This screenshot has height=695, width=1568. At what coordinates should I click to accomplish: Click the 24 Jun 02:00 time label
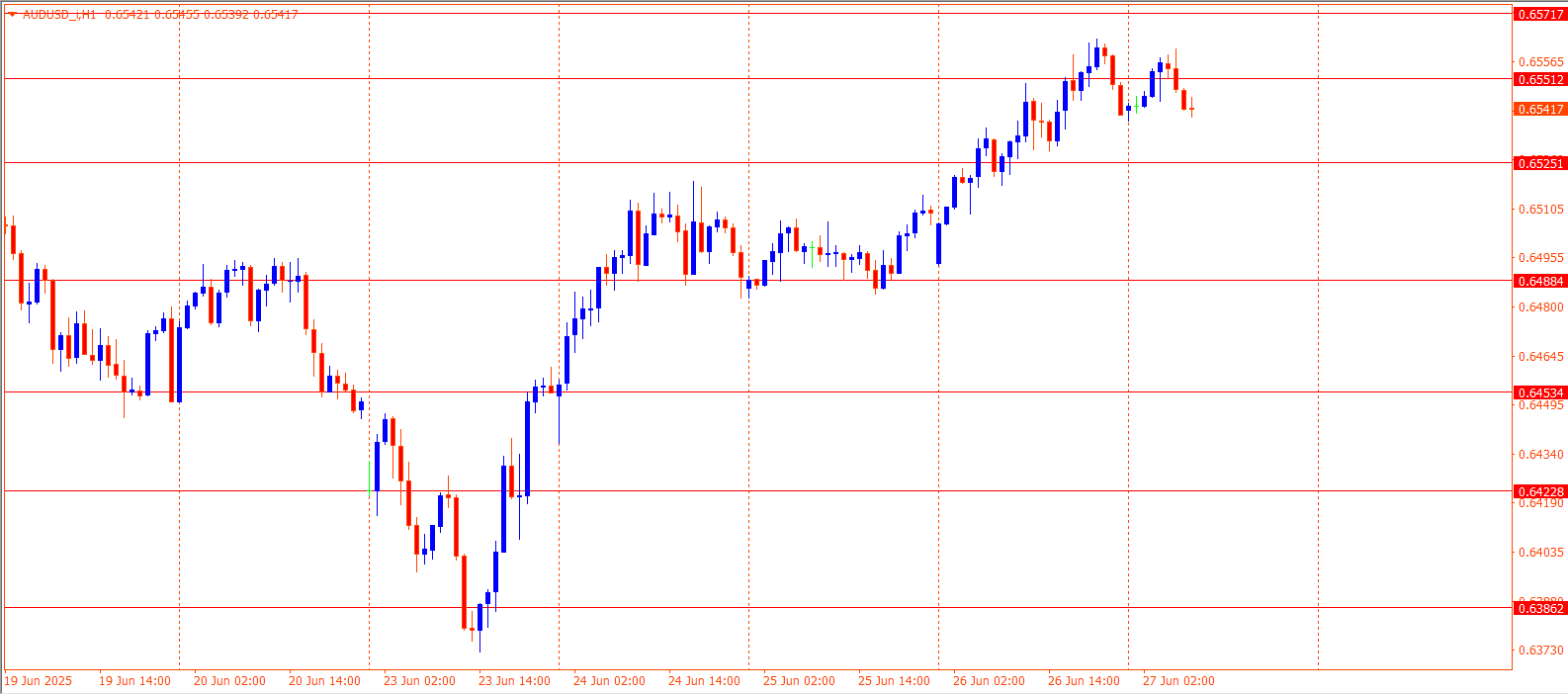(x=609, y=680)
